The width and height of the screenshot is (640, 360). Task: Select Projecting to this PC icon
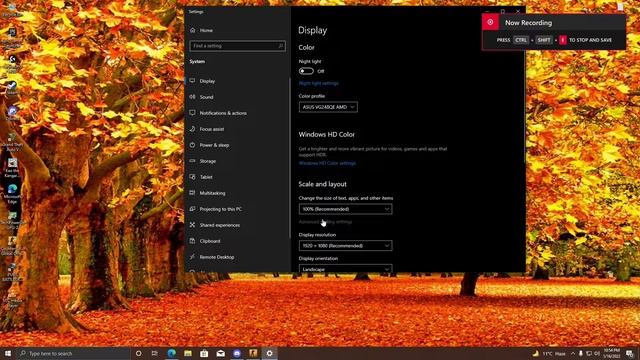(192, 209)
